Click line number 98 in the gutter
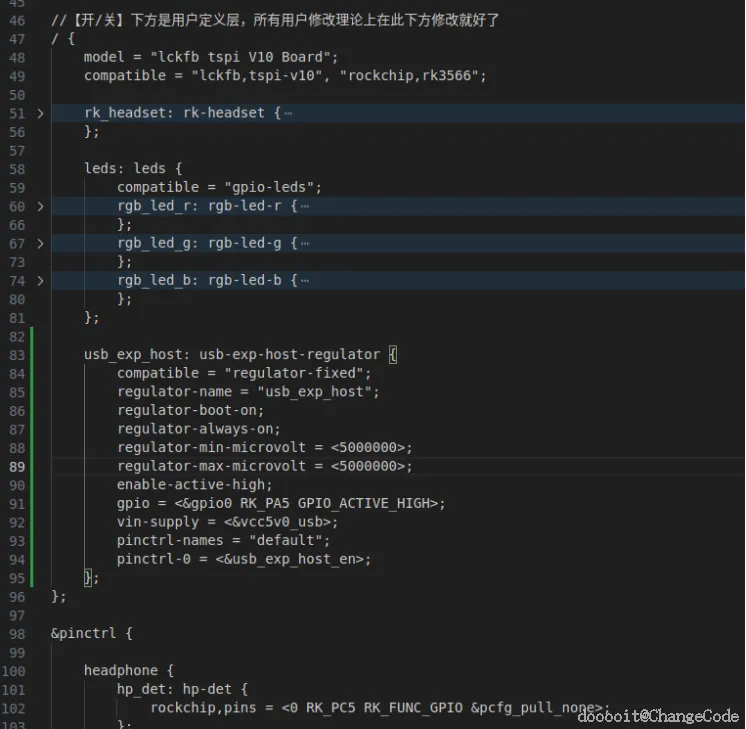The width and height of the screenshot is (746, 729). tap(17, 634)
